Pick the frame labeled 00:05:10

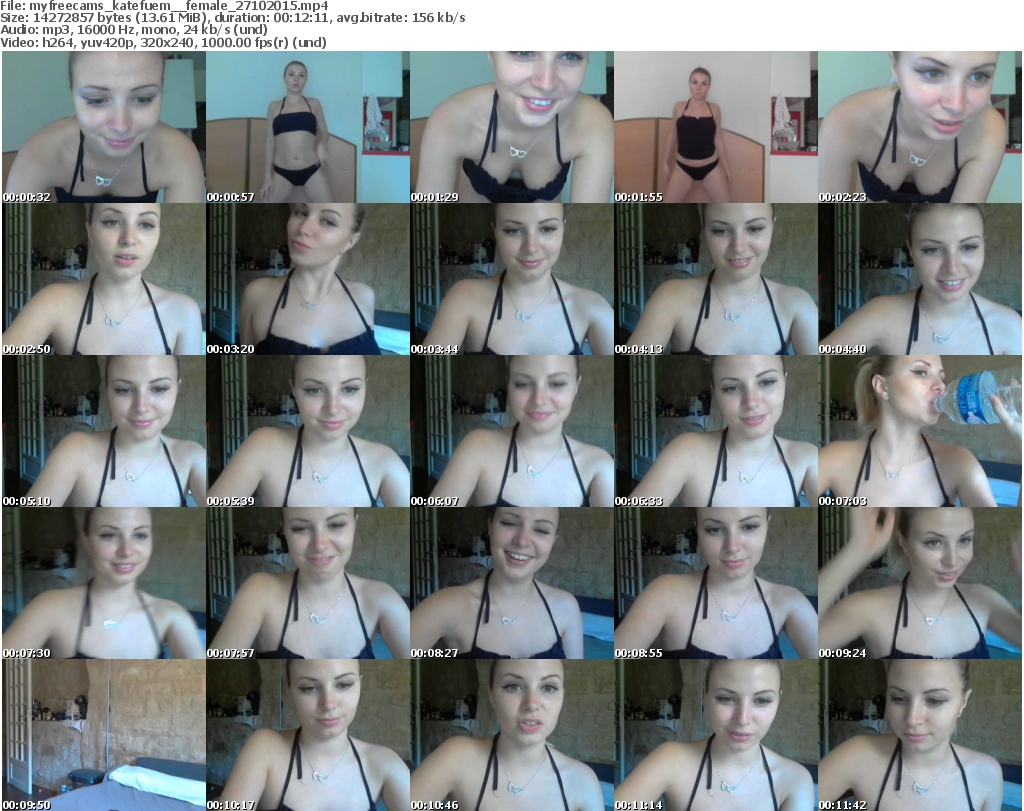click(x=104, y=431)
